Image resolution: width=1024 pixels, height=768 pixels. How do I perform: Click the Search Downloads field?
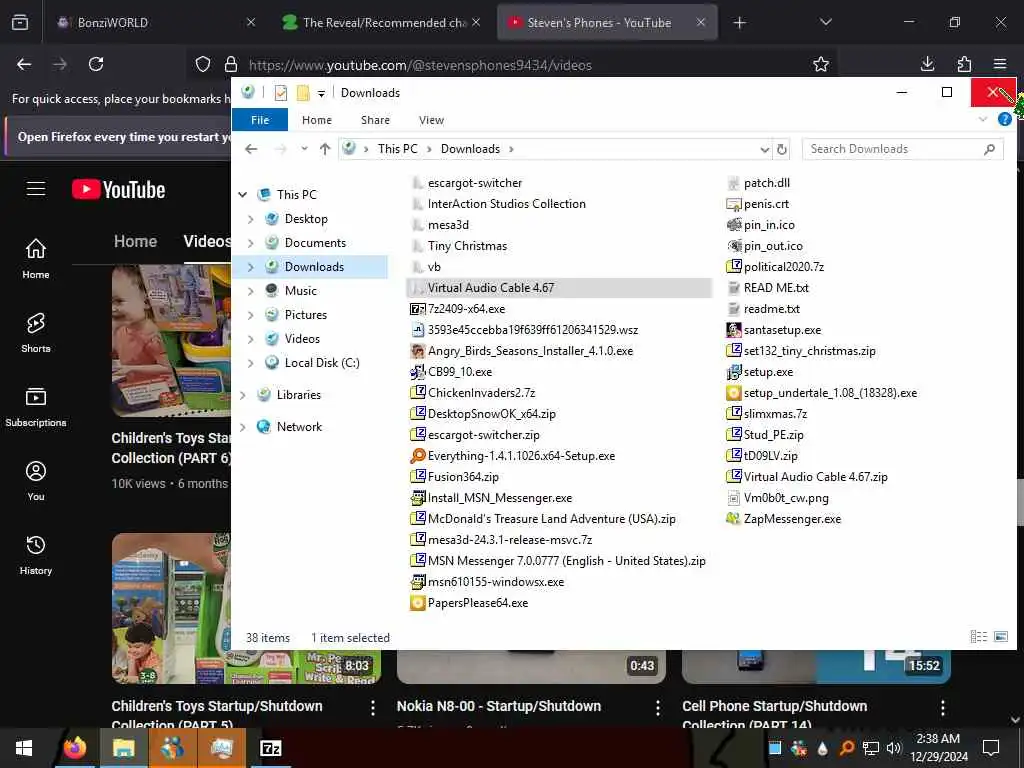[x=903, y=149]
